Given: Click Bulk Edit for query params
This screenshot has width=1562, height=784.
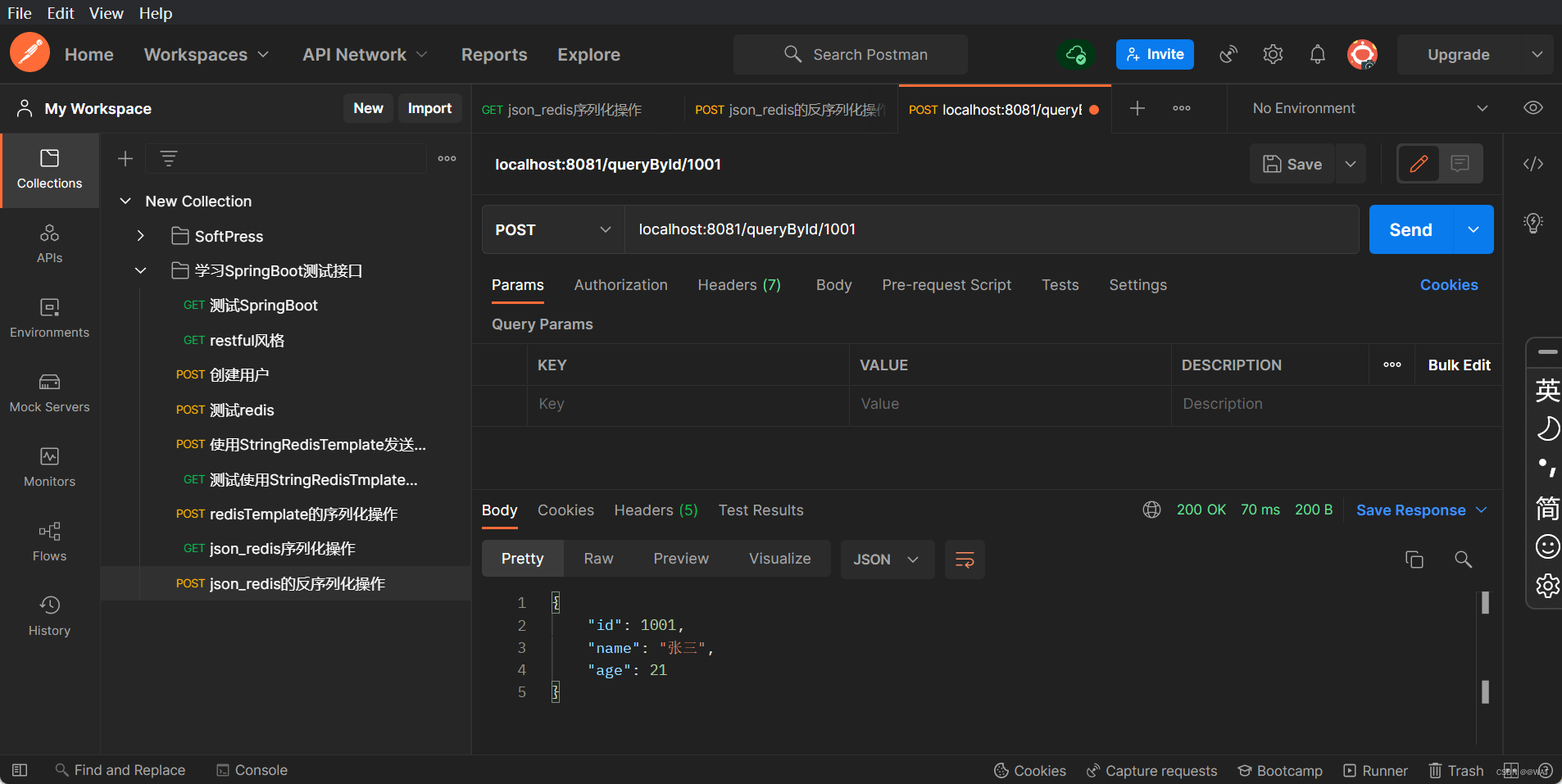Looking at the screenshot, I should pos(1459,365).
